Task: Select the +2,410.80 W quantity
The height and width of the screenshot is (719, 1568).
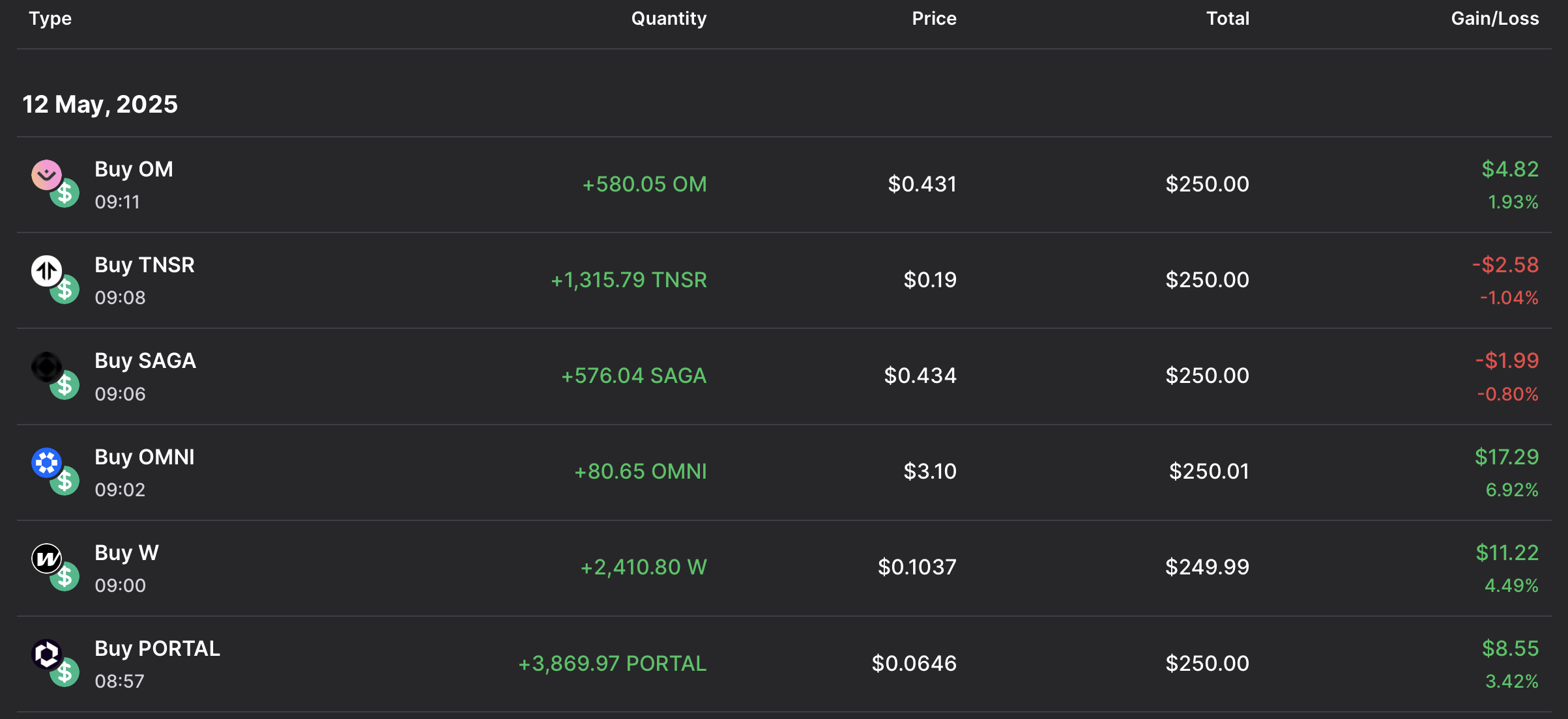Action: 643,567
